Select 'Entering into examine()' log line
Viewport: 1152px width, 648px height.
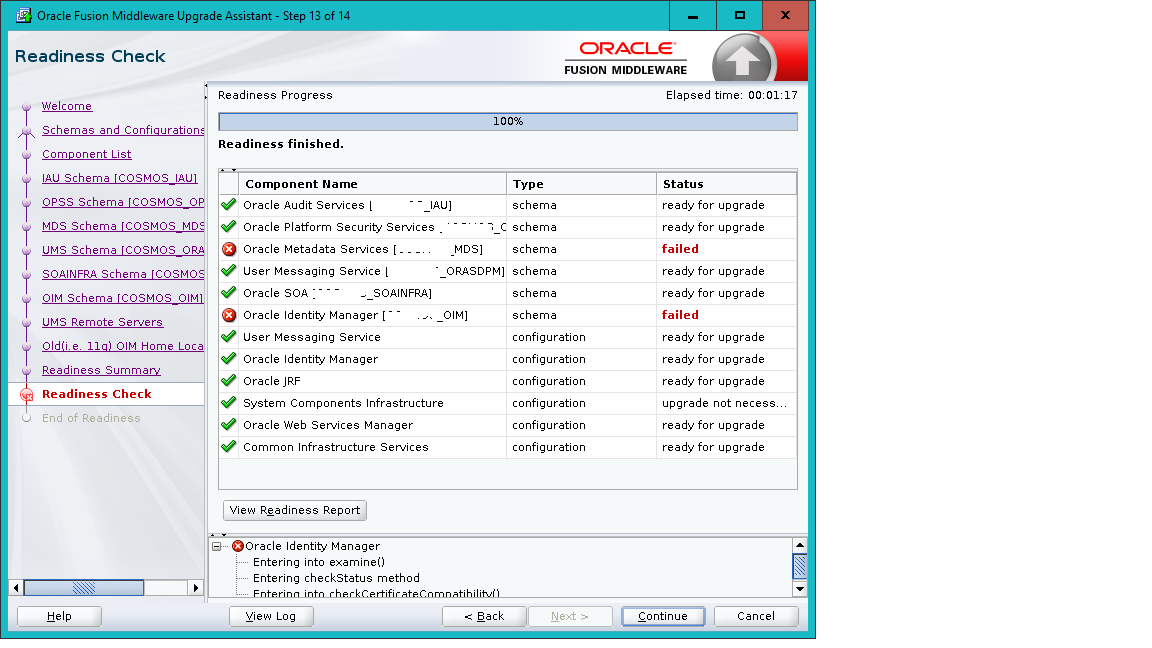(x=319, y=562)
